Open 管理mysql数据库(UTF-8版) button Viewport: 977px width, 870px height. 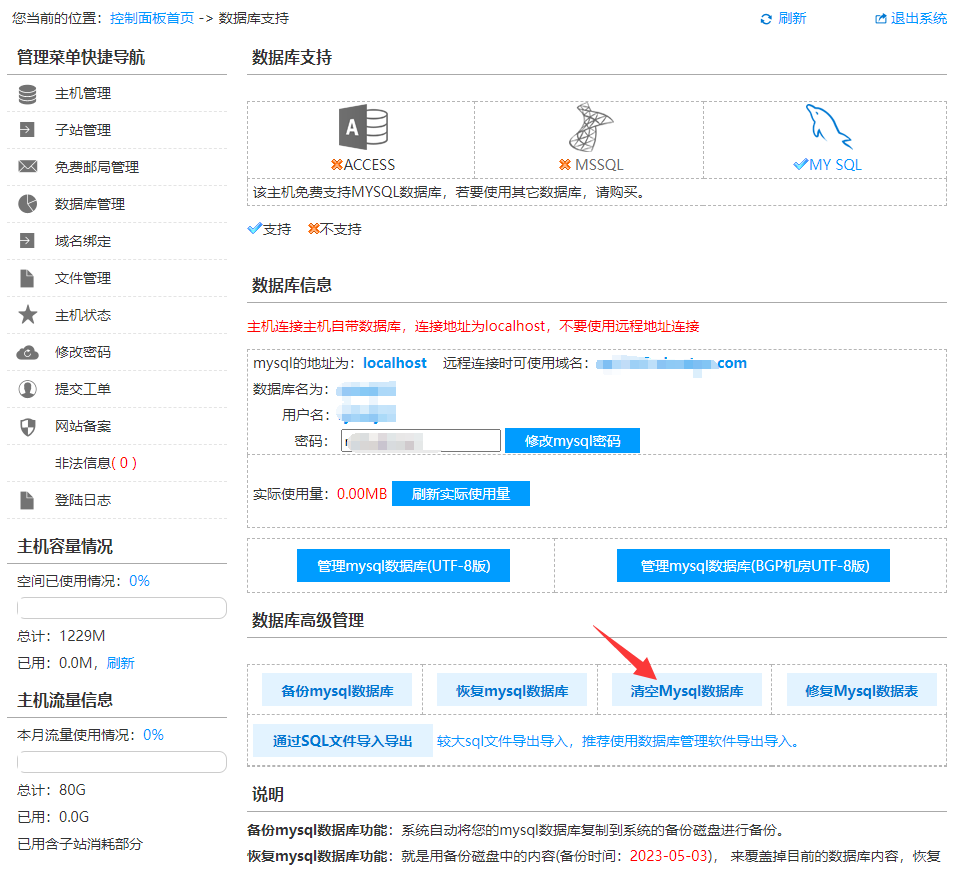(x=402, y=566)
